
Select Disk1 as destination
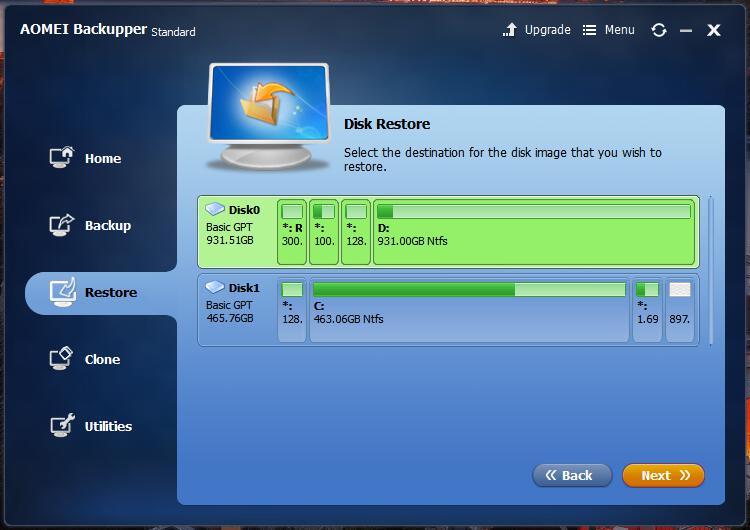448,310
